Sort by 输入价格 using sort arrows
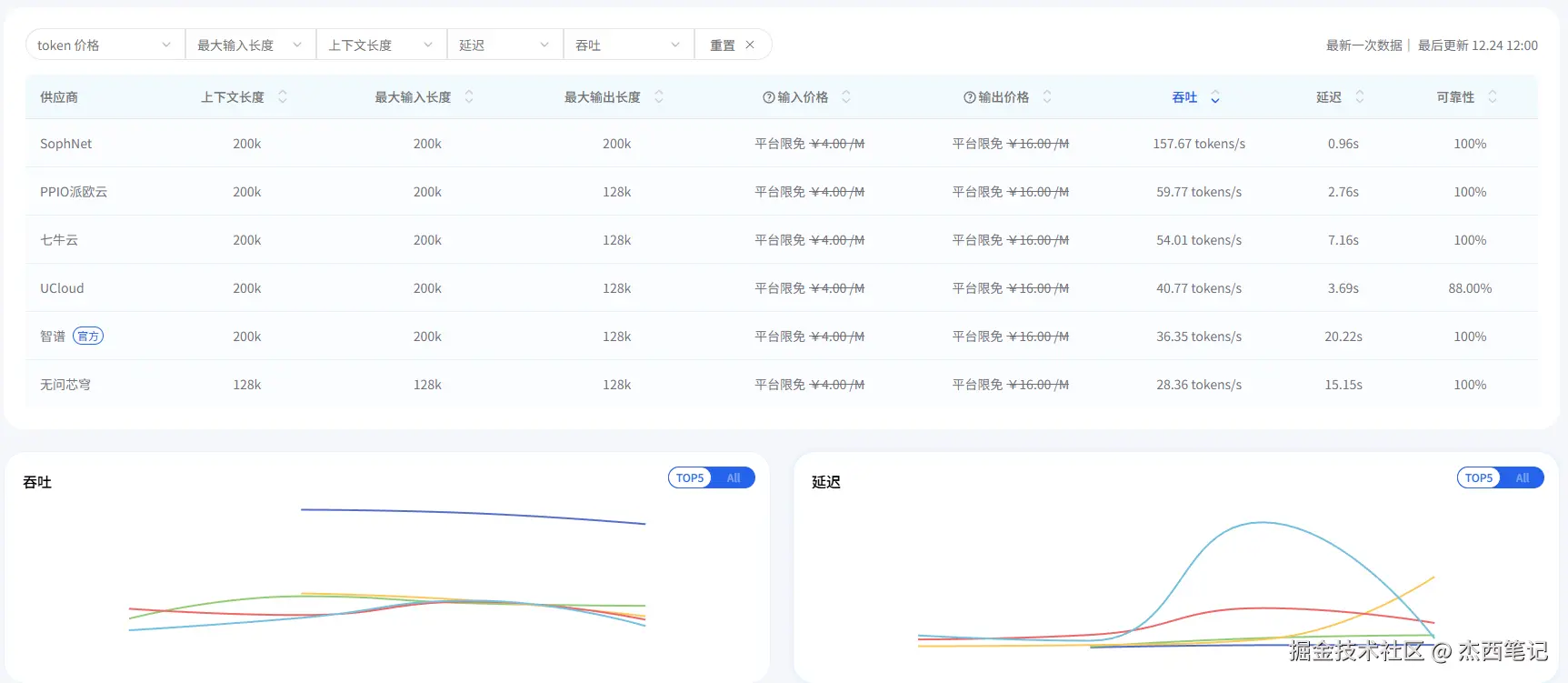 coord(846,96)
